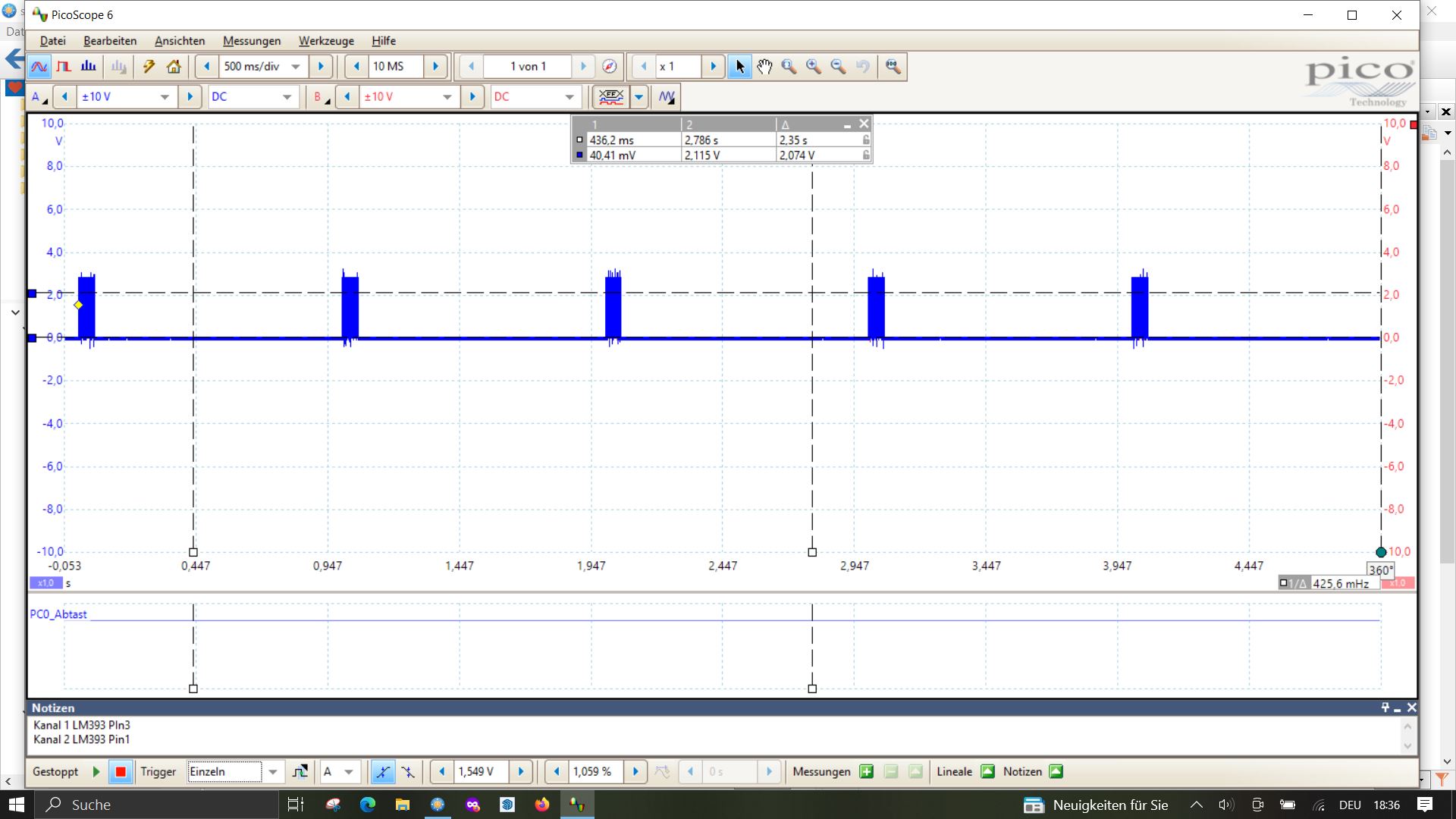Click the zoom-in magnifier tool
This screenshot has width=1456, height=819.
(x=814, y=67)
